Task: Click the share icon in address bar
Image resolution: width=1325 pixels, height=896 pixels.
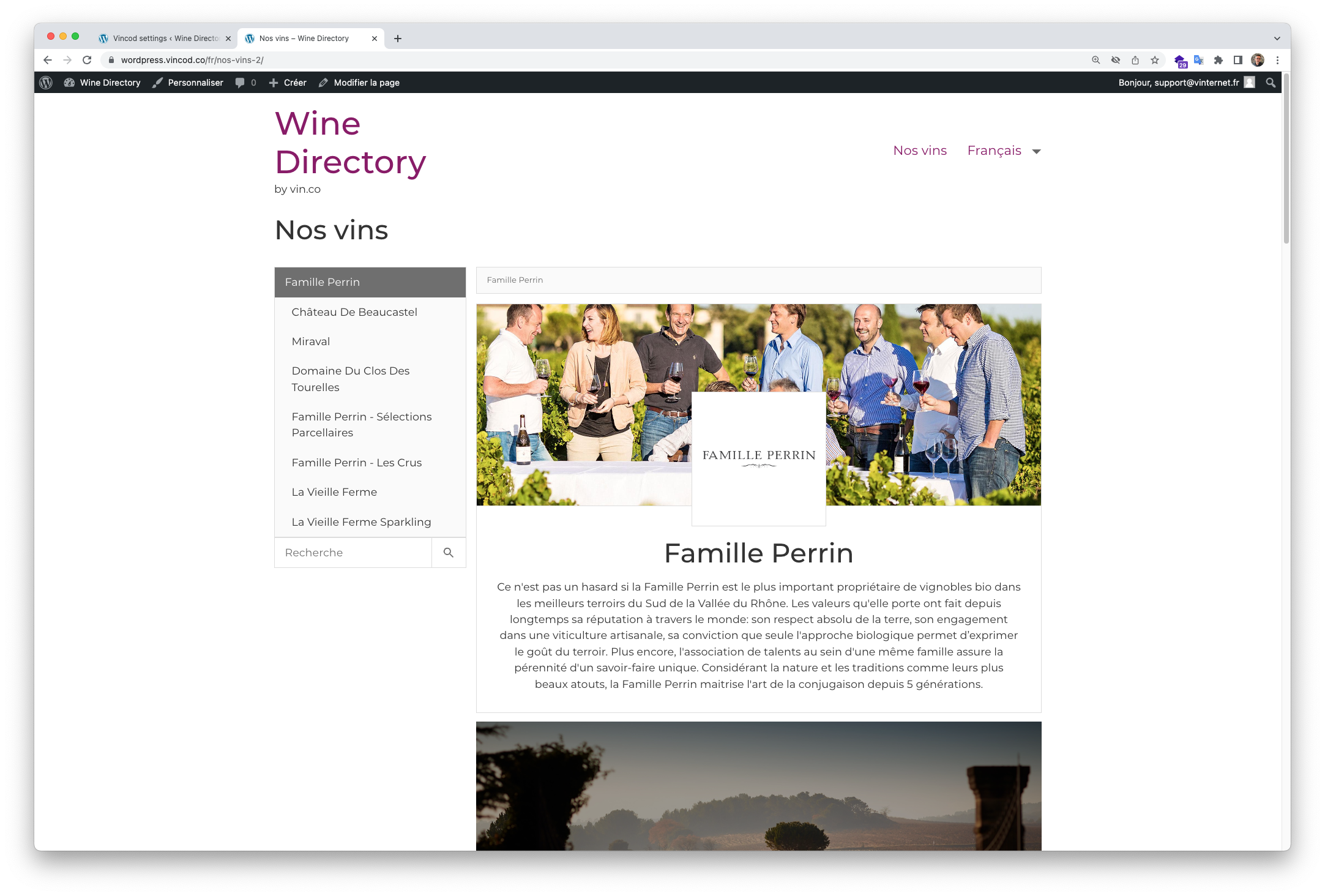Action: pos(1135,60)
